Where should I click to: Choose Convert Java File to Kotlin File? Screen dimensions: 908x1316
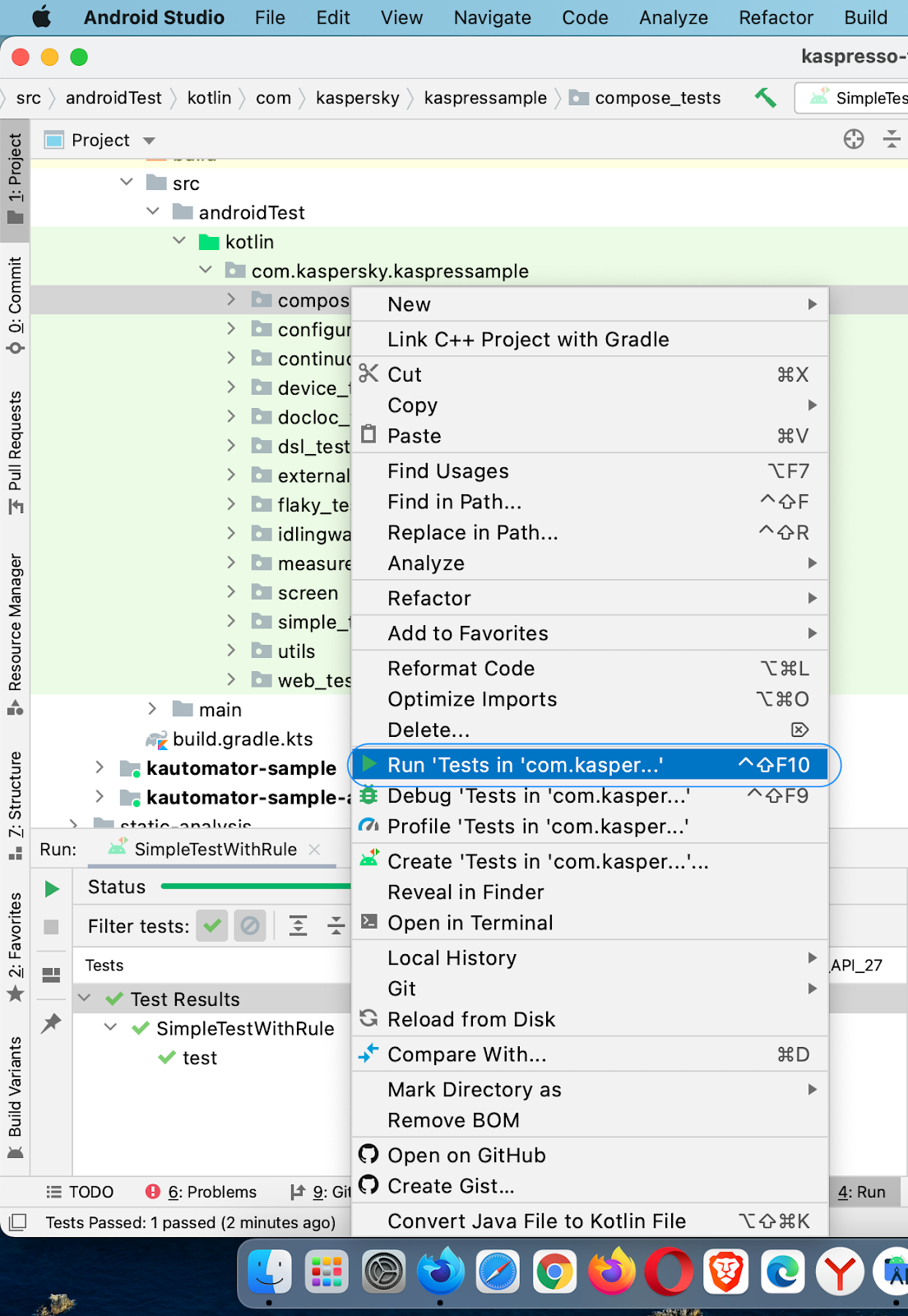590,1221
